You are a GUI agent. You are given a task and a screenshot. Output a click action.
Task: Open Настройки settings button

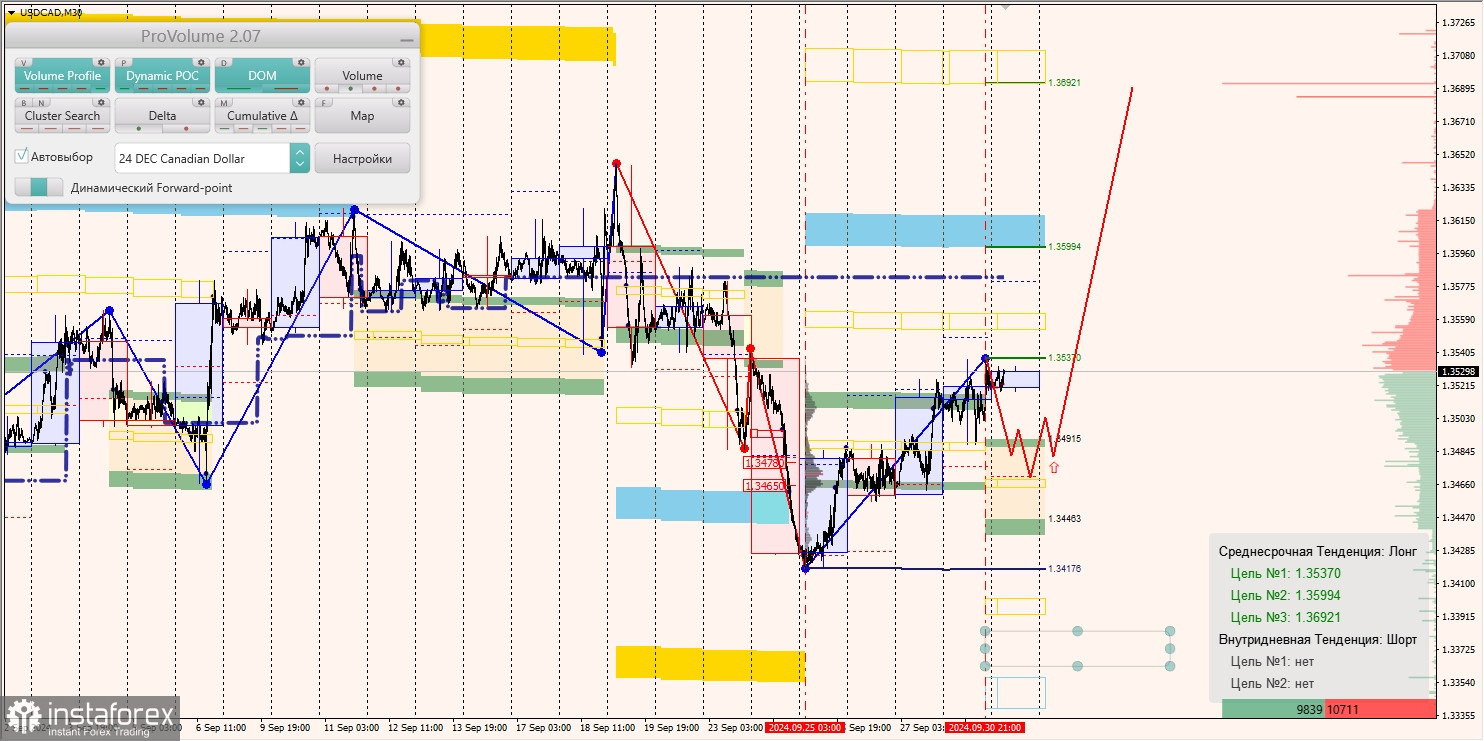[x=362, y=158]
